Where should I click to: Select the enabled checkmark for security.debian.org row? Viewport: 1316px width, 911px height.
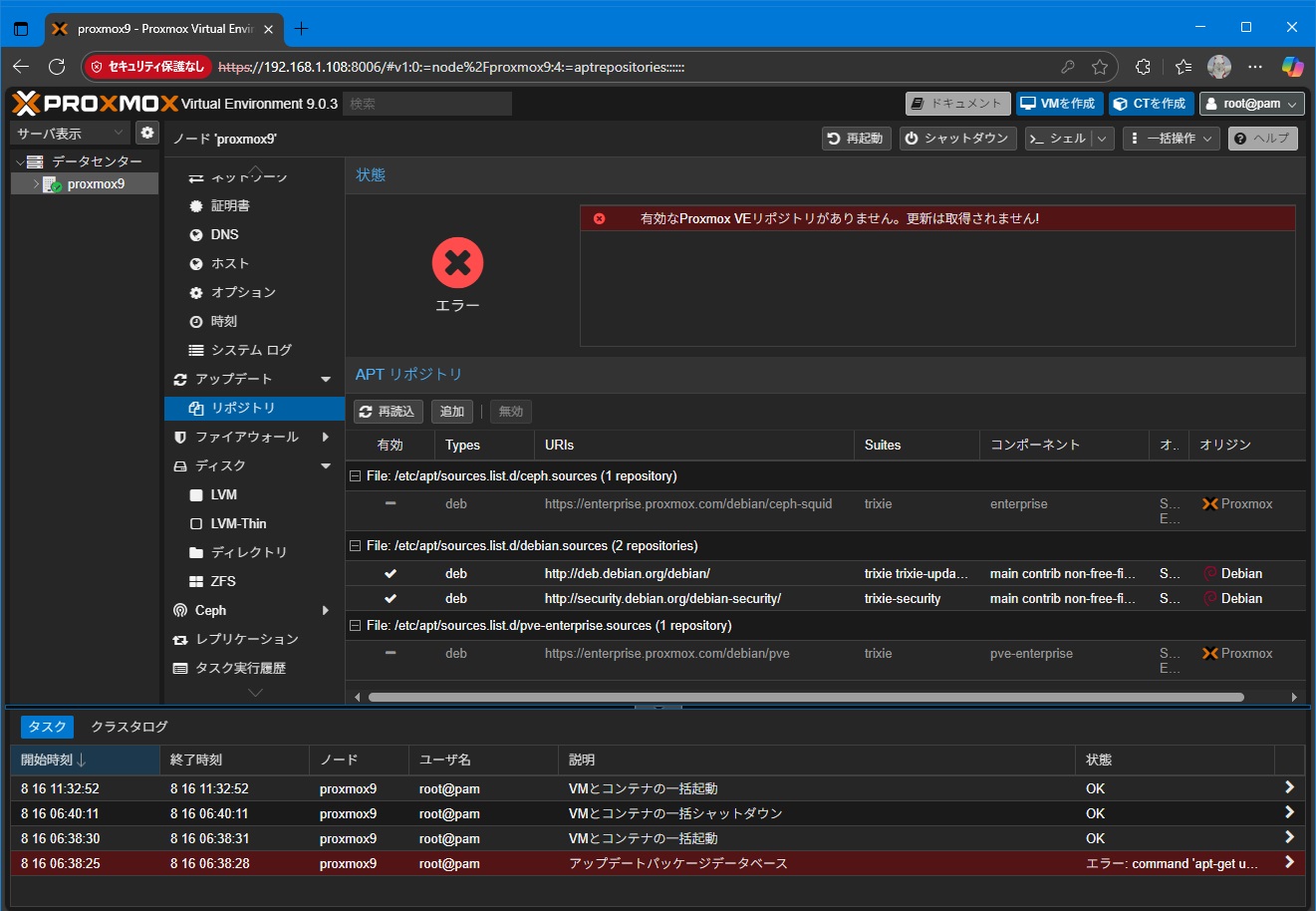click(391, 599)
